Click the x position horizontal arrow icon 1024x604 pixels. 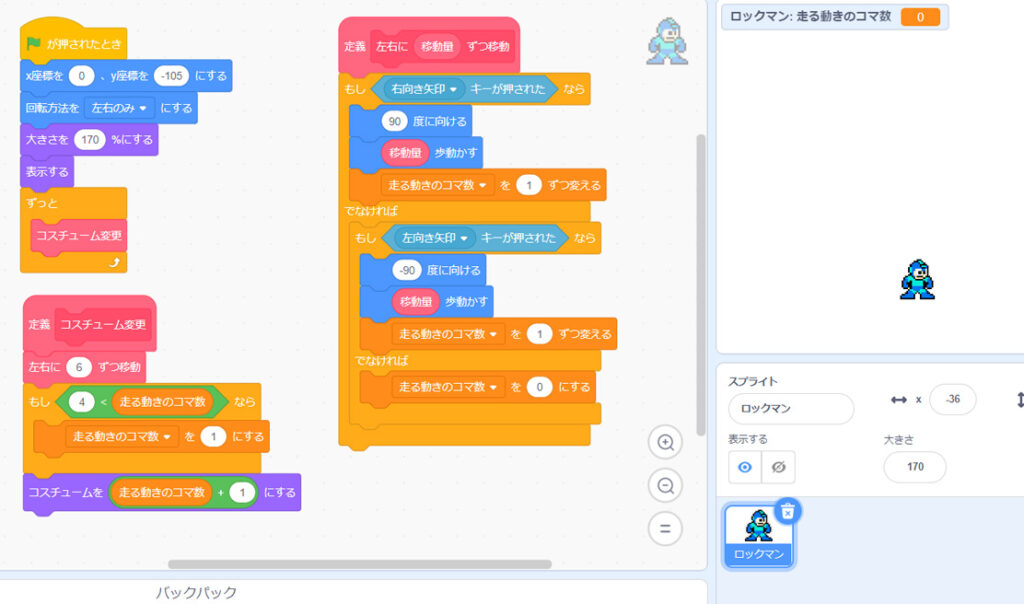(899, 400)
